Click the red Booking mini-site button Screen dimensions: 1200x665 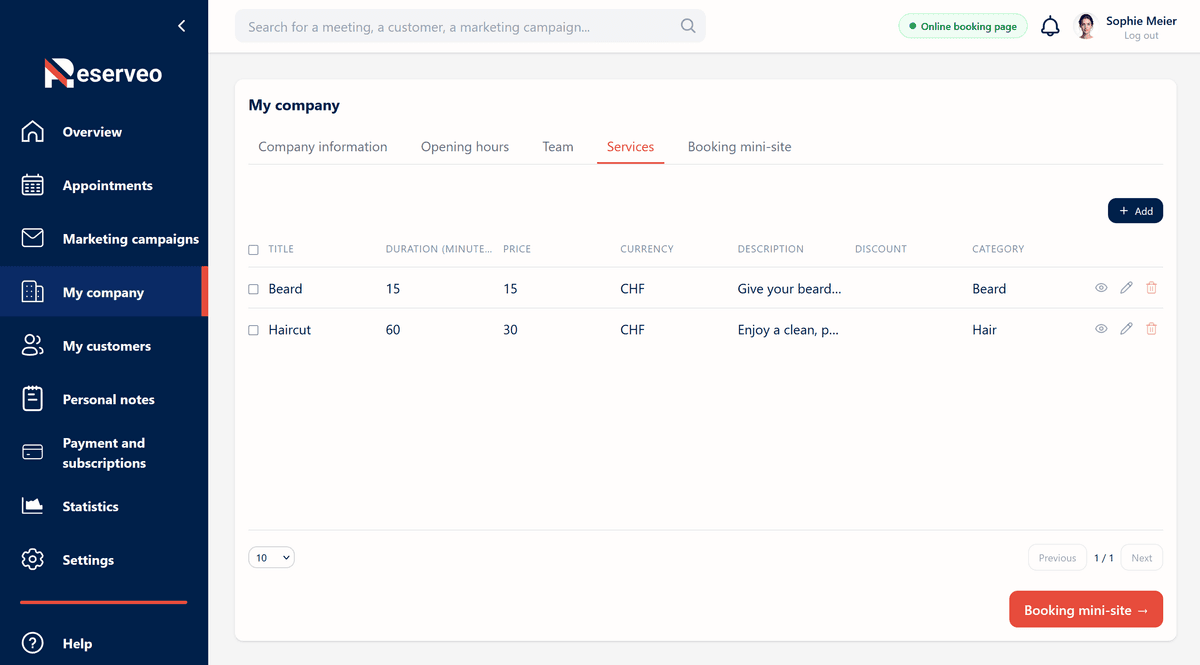1086,610
